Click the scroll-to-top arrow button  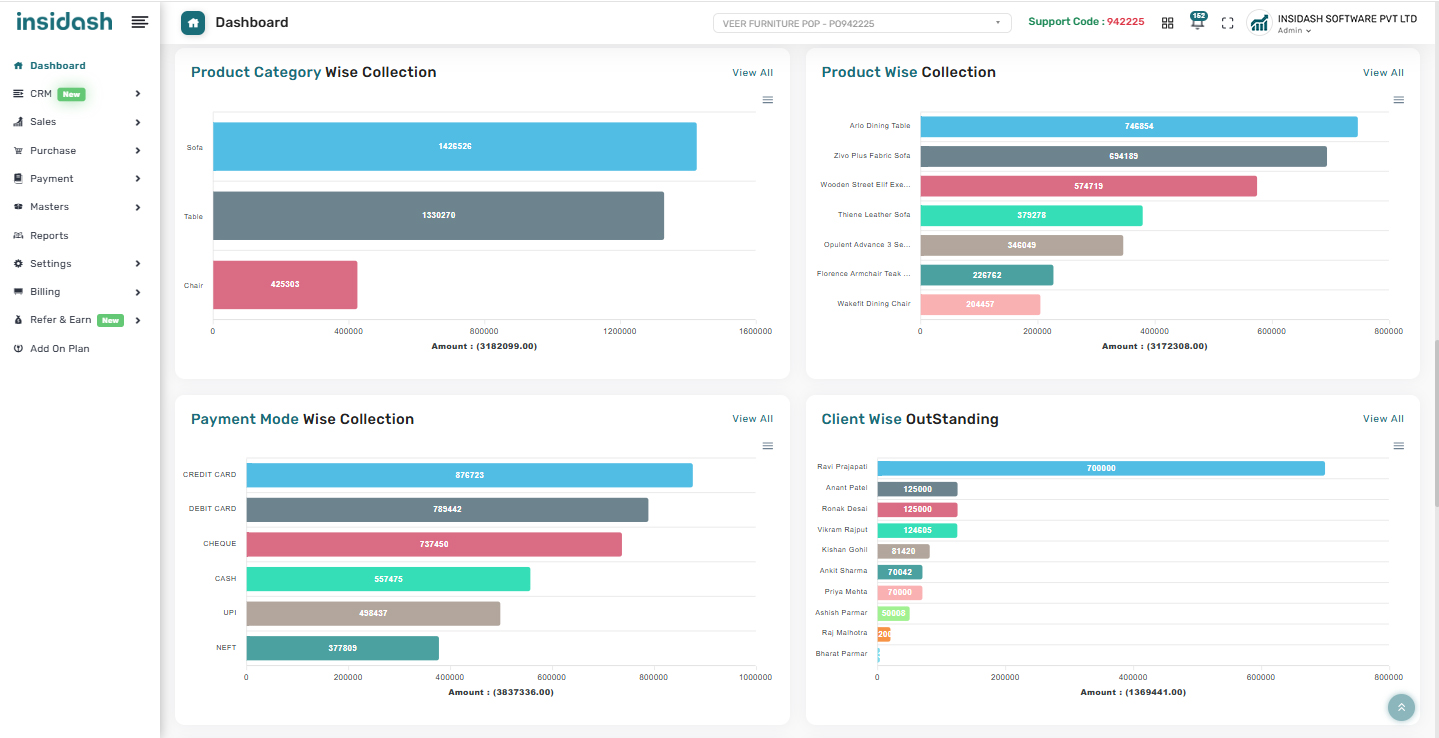[1401, 707]
